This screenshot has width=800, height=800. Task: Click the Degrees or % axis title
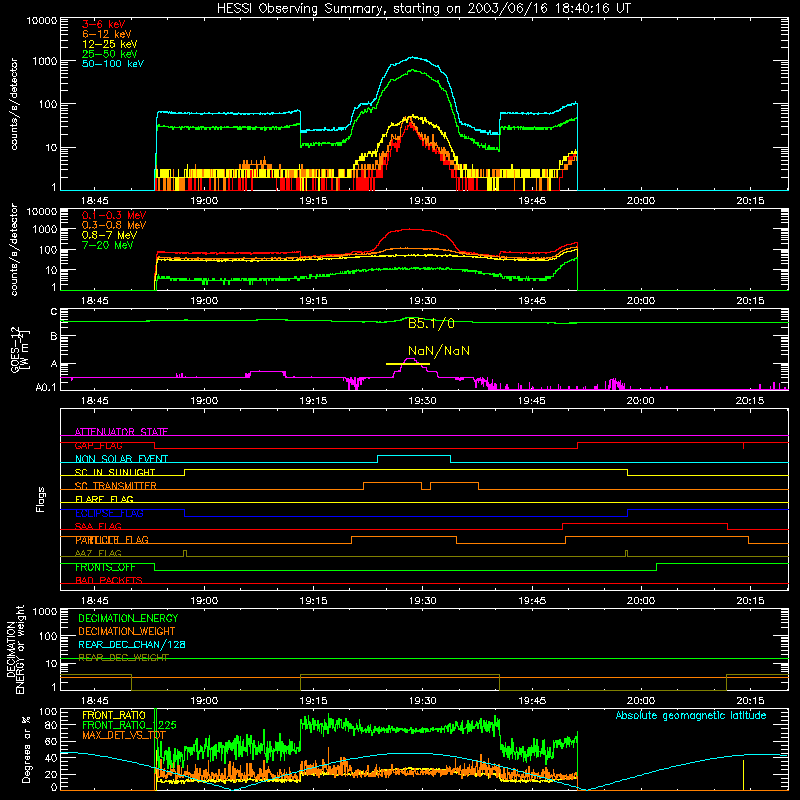(26, 749)
